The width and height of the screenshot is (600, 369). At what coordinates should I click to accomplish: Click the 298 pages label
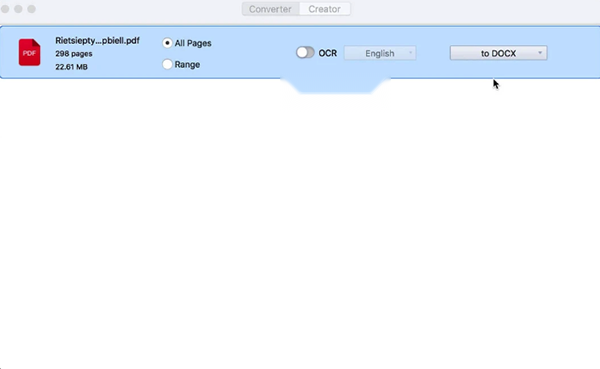(73, 54)
